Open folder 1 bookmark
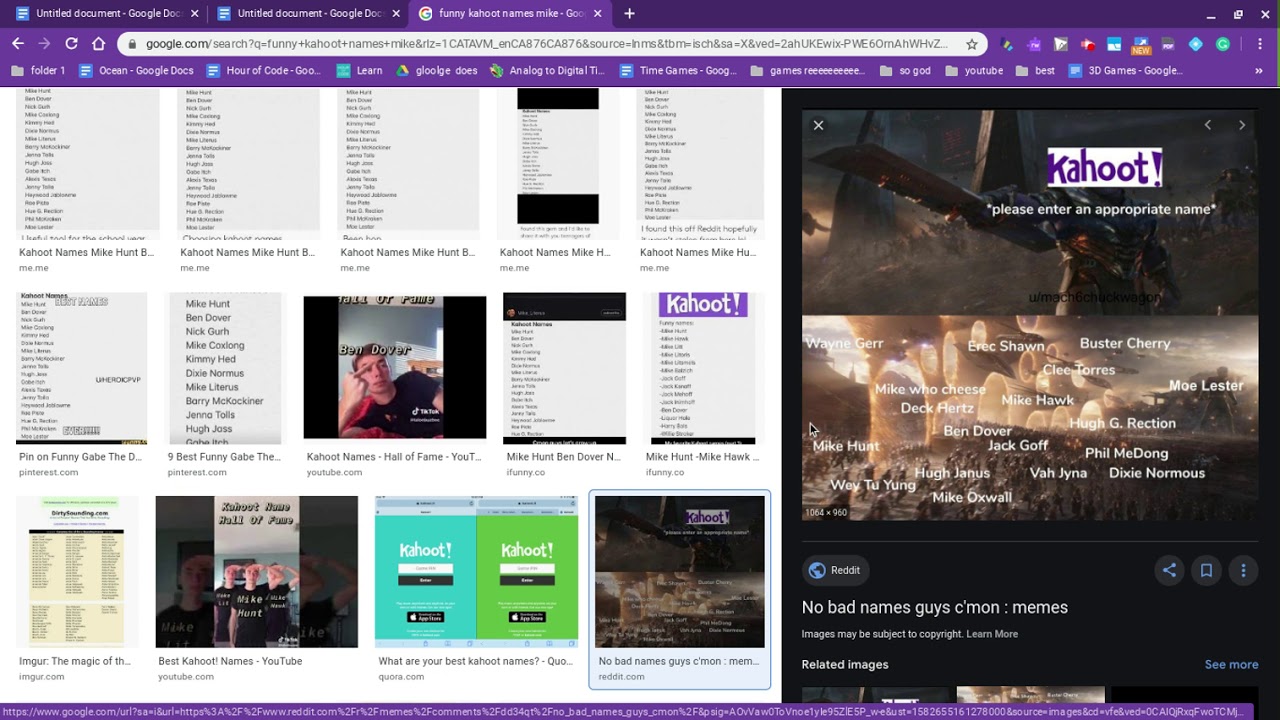Screen dimensions: 1280x720 [x=39, y=71]
